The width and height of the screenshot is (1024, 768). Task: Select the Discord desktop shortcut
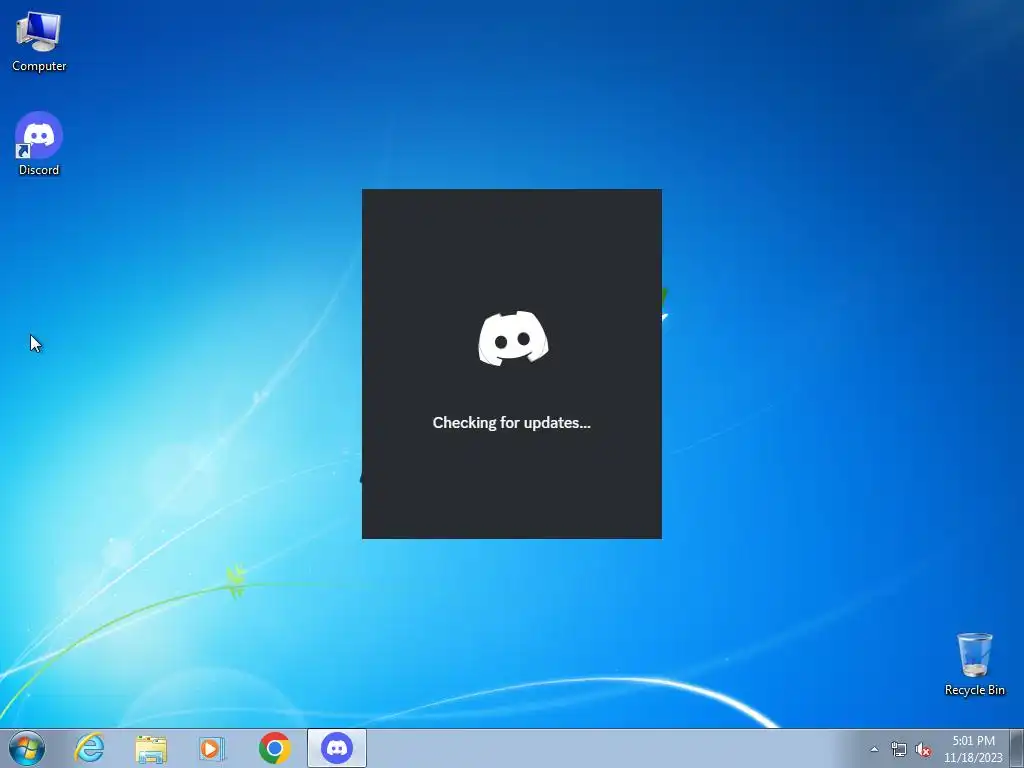coord(39,144)
